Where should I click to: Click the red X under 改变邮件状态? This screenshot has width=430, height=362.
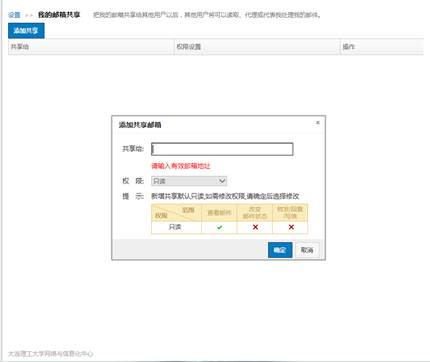[255, 227]
